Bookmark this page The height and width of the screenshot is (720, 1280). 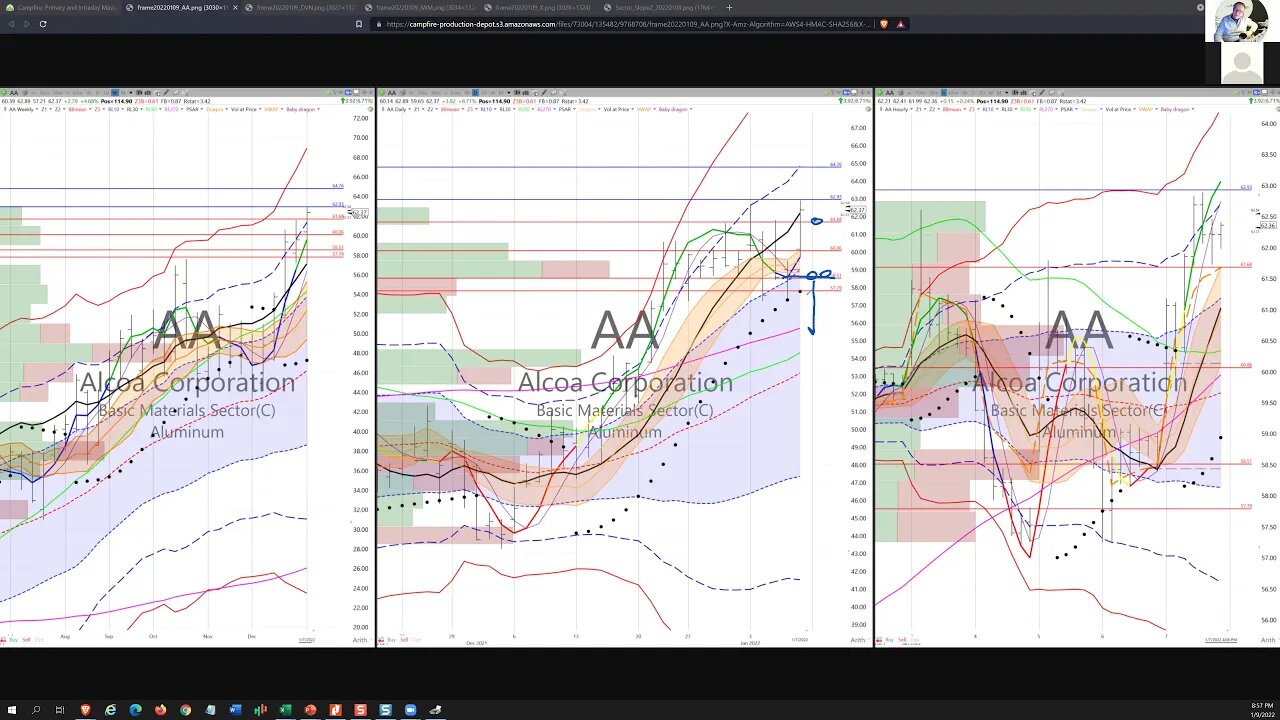click(359, 24)
